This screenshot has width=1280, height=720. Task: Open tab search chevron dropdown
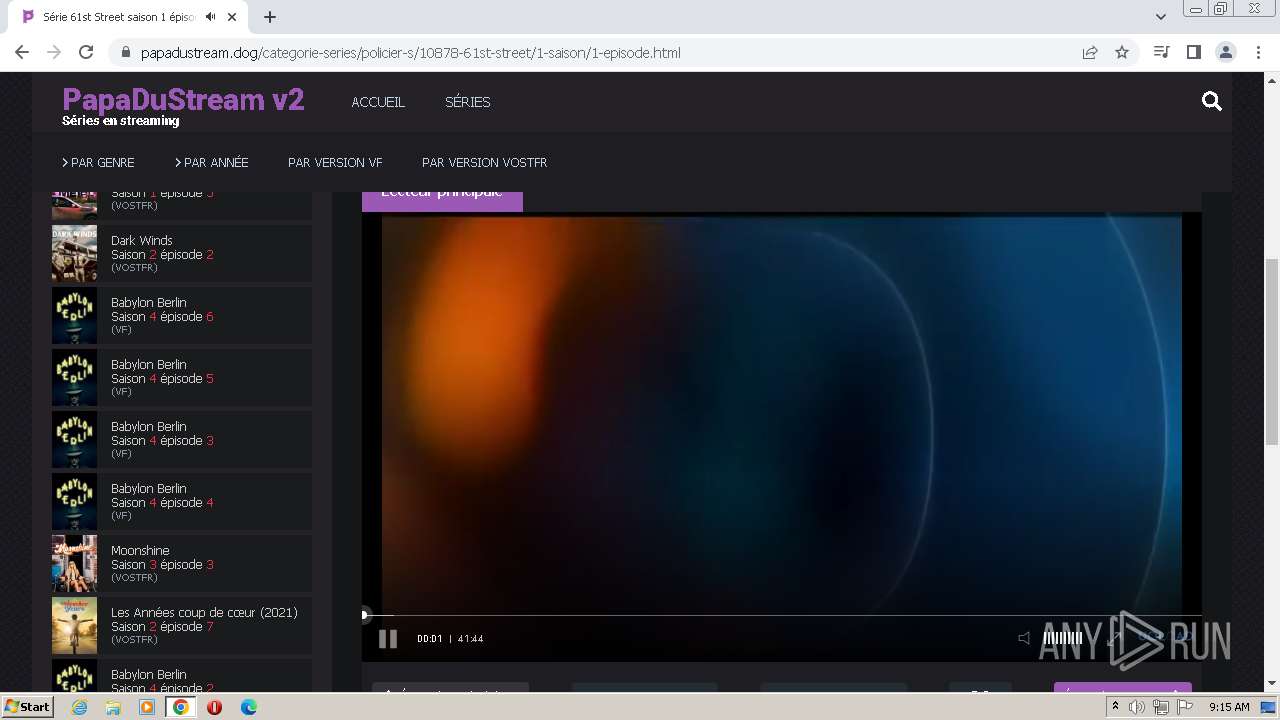pyautogui.click(x=1161, y=16)
